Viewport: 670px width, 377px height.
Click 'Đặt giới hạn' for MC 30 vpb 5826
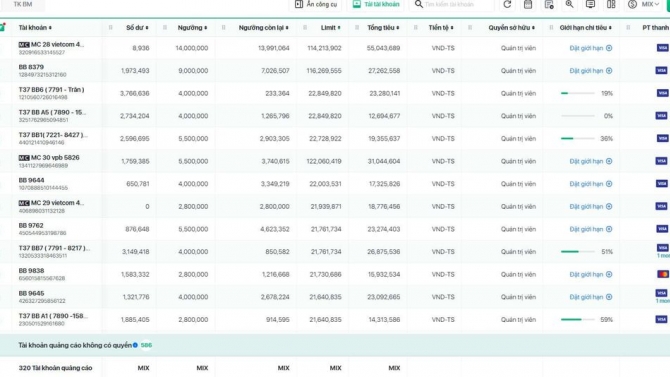[x=591, y=162]
